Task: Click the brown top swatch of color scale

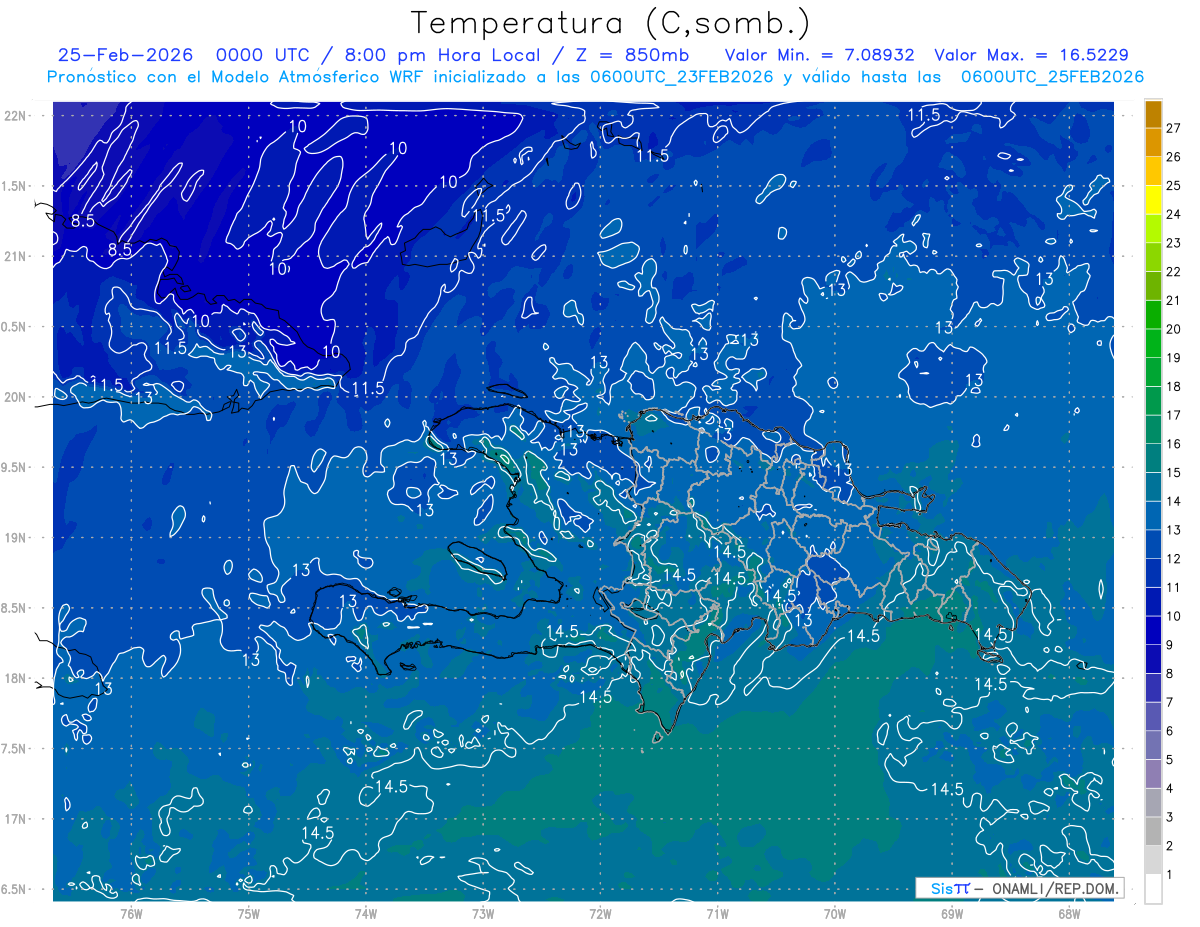Action: click(x=1154, y=114)
